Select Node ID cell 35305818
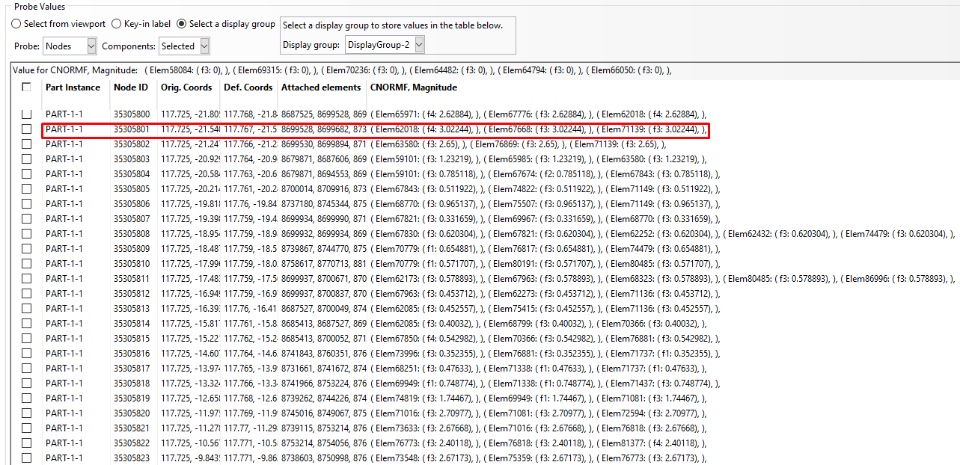The width and height of the screenshot is (960, 465). tap(132, 383)
